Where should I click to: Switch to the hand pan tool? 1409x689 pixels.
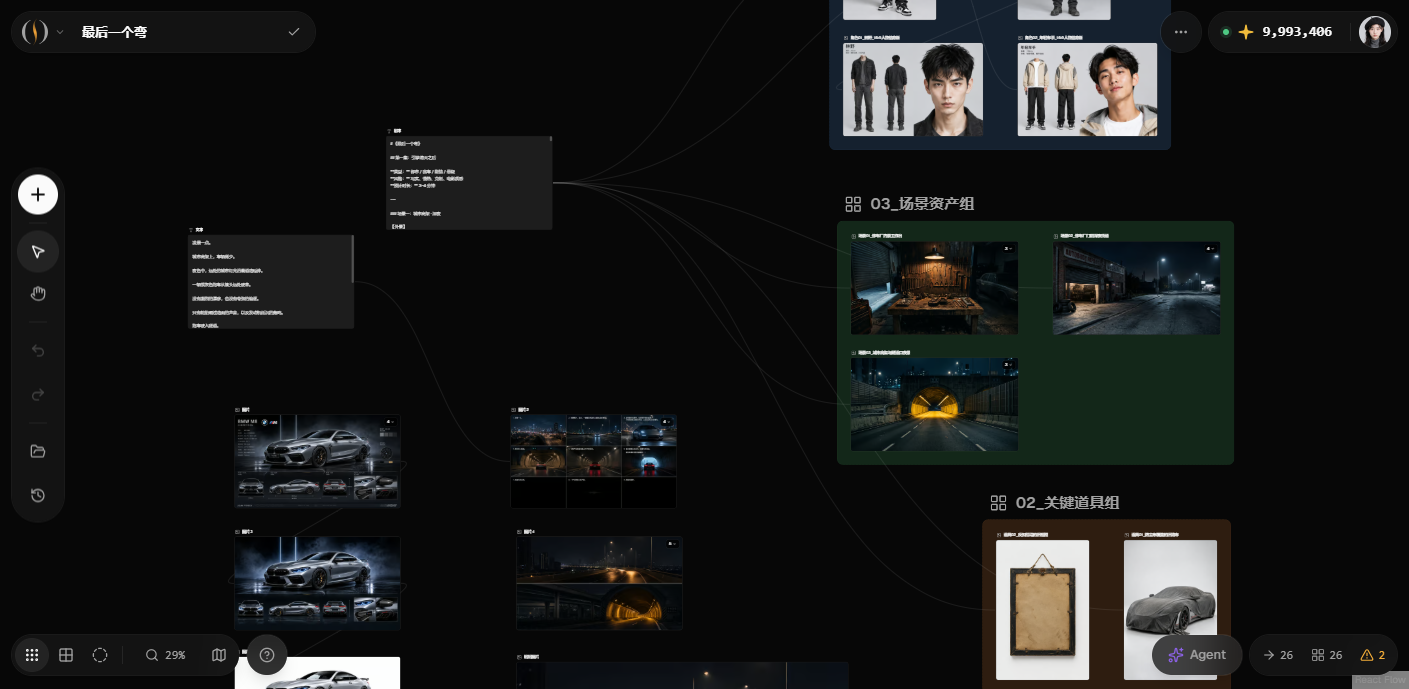pos(38,294)
